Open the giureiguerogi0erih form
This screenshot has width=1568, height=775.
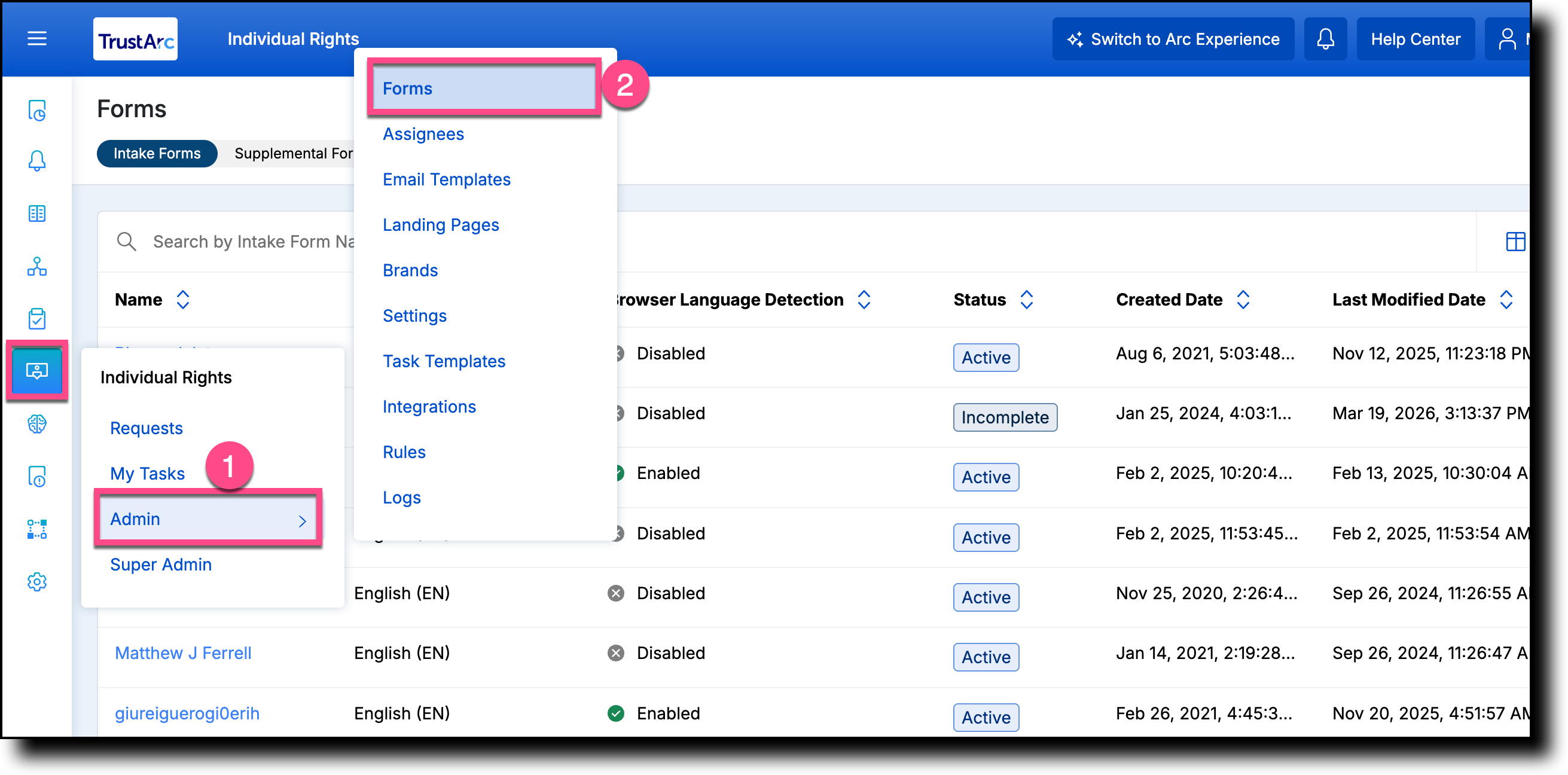pos(187,713)
